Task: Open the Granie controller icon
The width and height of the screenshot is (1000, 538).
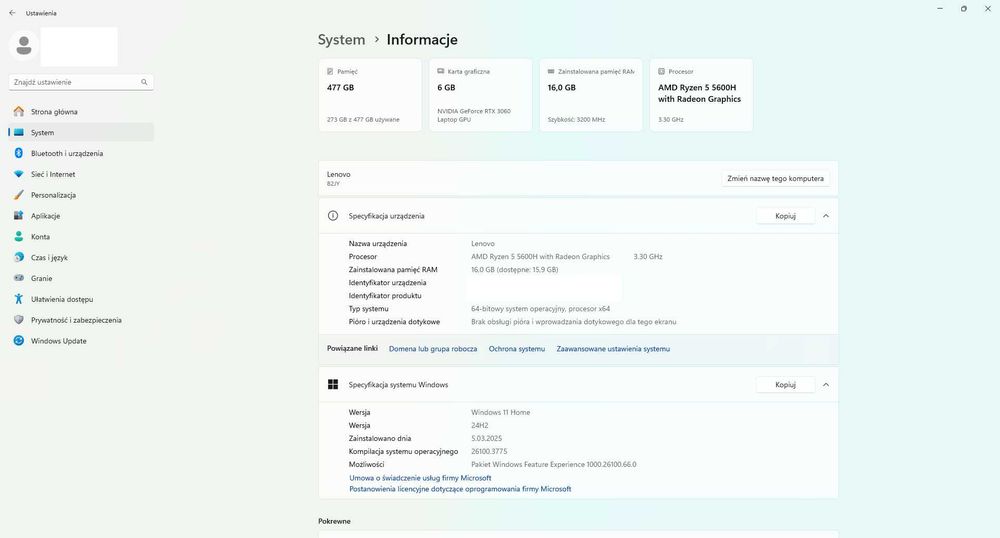Action: coord(18,278)
